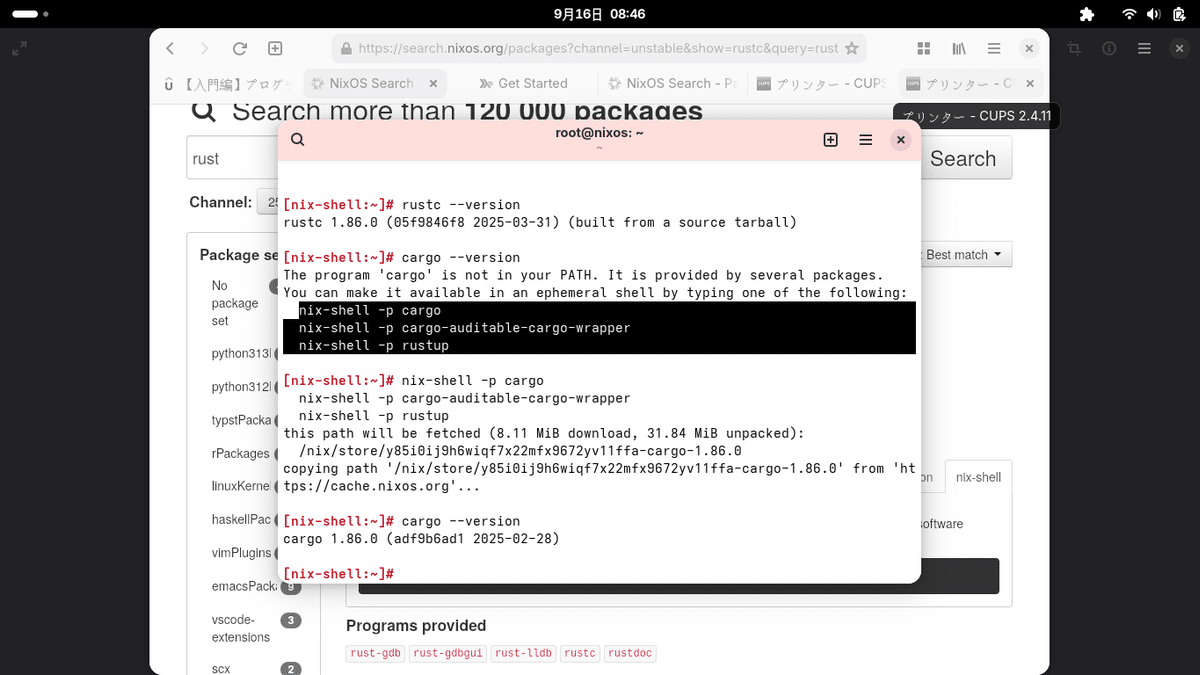Open the tab overview grid icon

[922, 47]
